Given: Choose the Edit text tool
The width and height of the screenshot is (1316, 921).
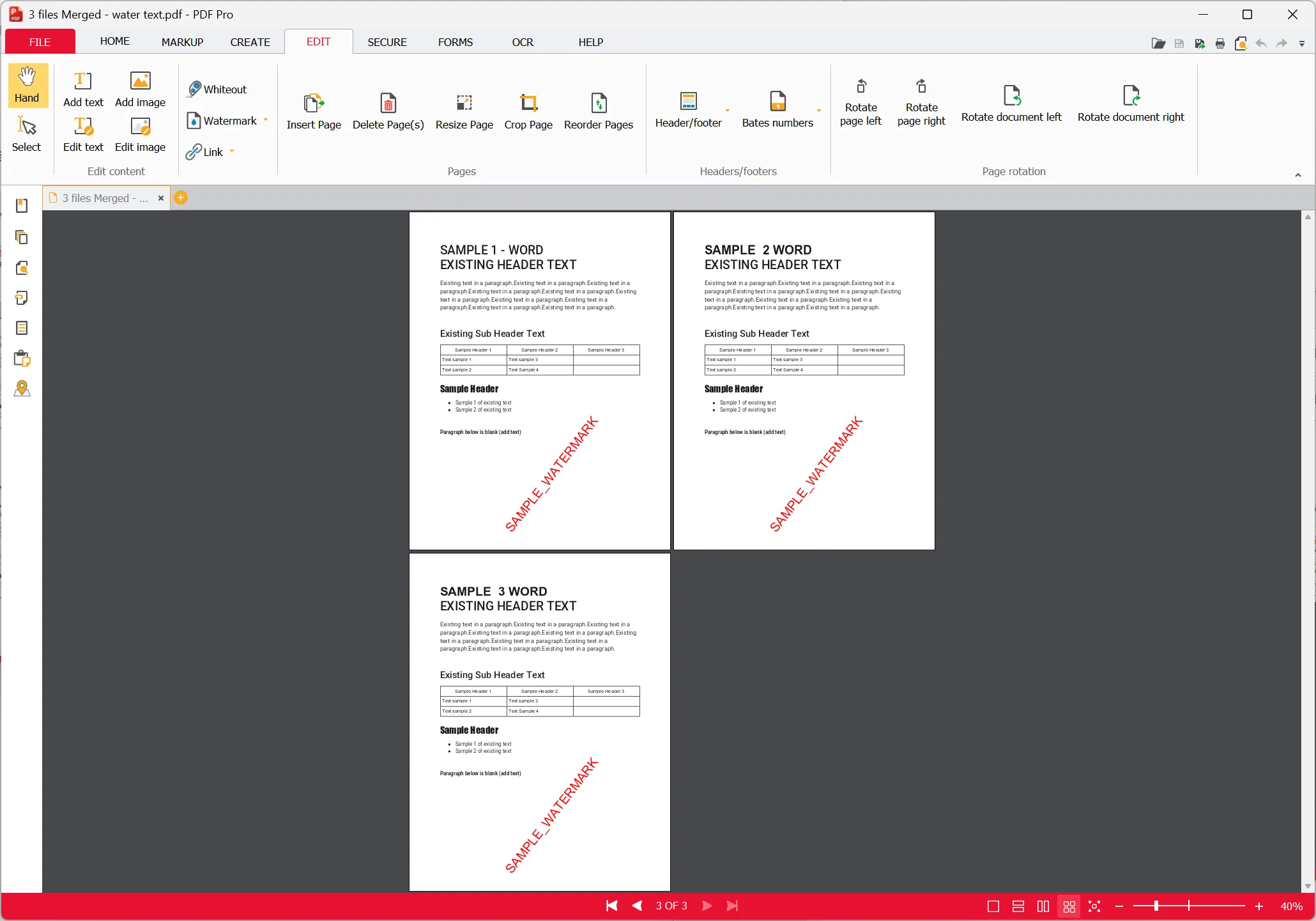Looking at the screenshot, I should point(83,134).
